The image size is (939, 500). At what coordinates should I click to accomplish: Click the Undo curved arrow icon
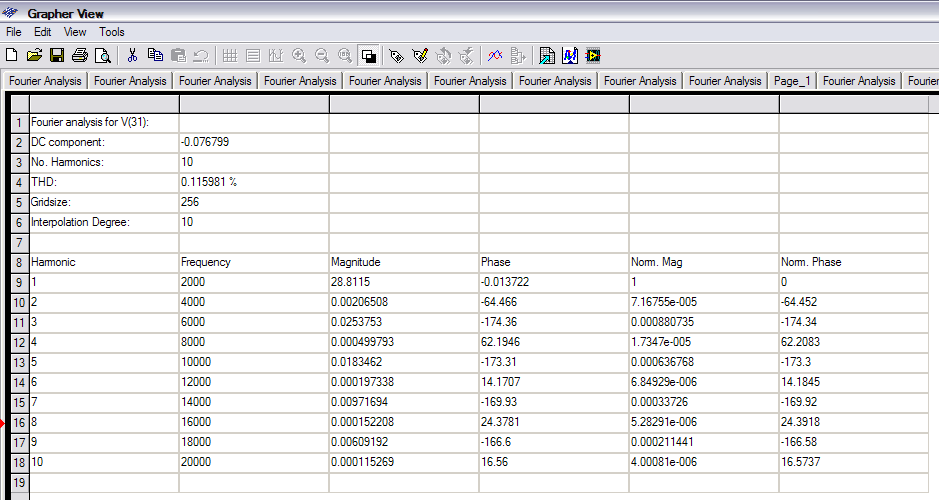point(201,56)
